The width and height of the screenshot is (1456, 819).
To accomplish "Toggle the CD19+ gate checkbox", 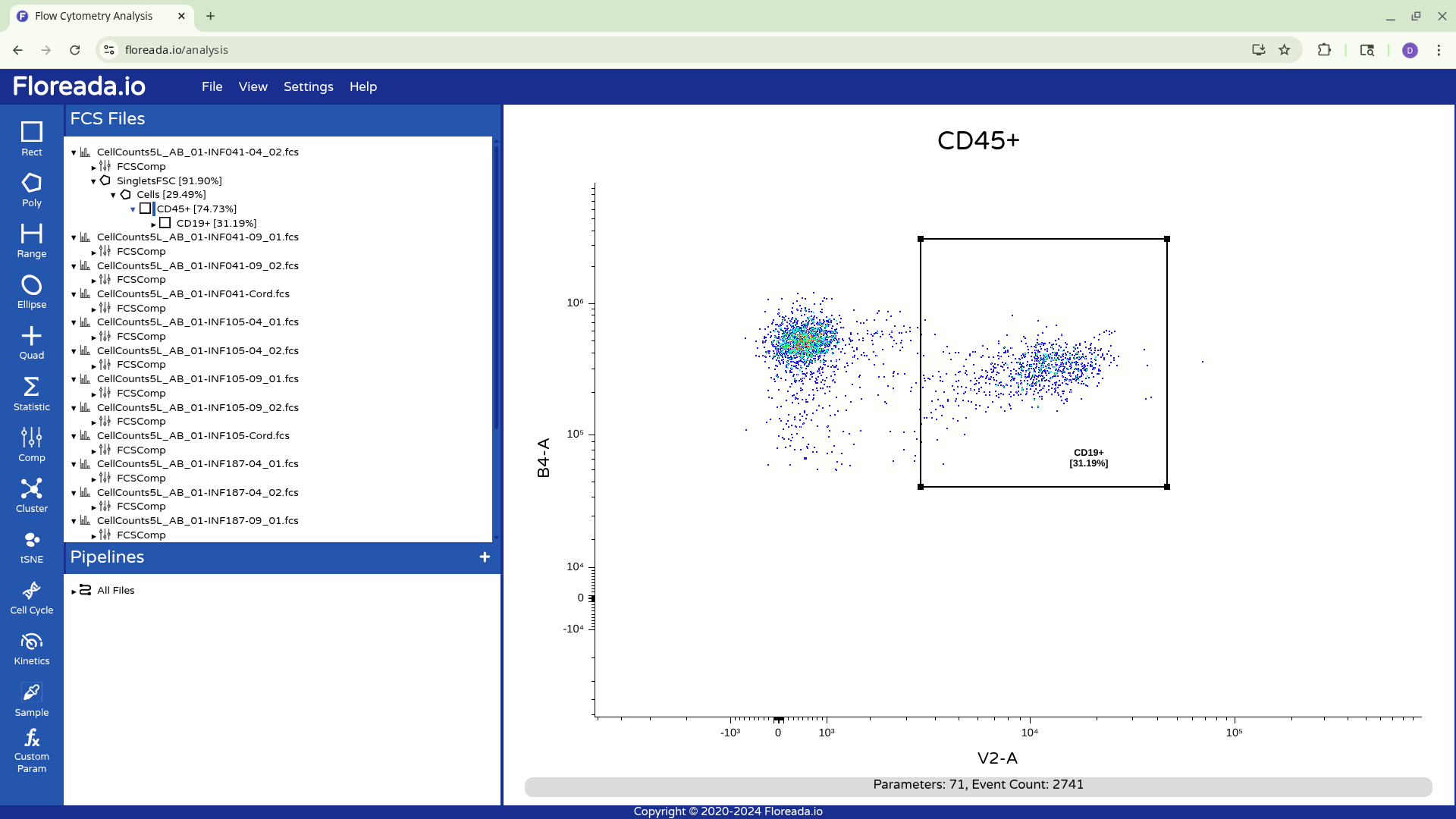I will pos(165,223).
